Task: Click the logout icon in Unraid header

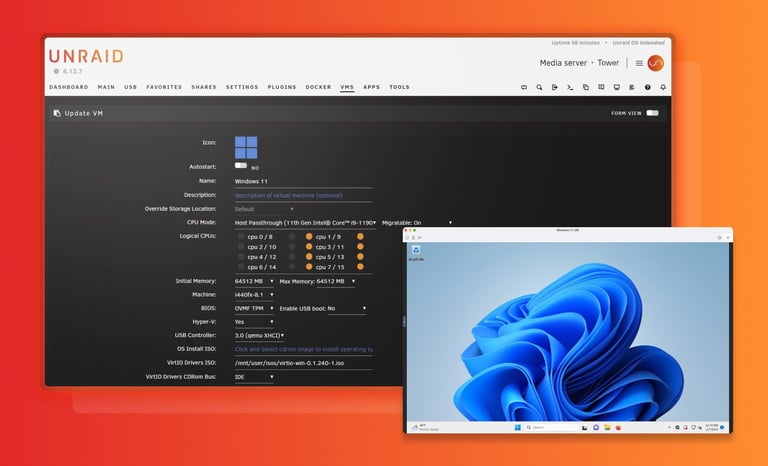Action: tap(554, 87)
